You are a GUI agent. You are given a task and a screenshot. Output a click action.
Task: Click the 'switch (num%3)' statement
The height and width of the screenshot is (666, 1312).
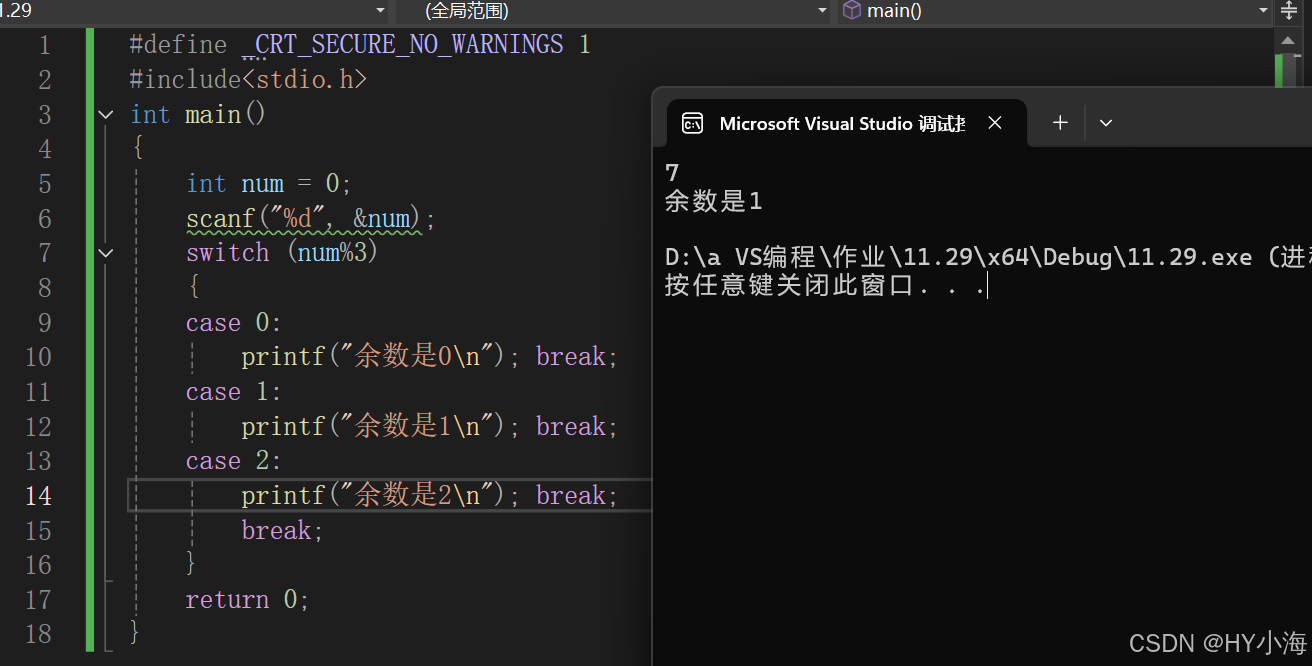[283, 253]
